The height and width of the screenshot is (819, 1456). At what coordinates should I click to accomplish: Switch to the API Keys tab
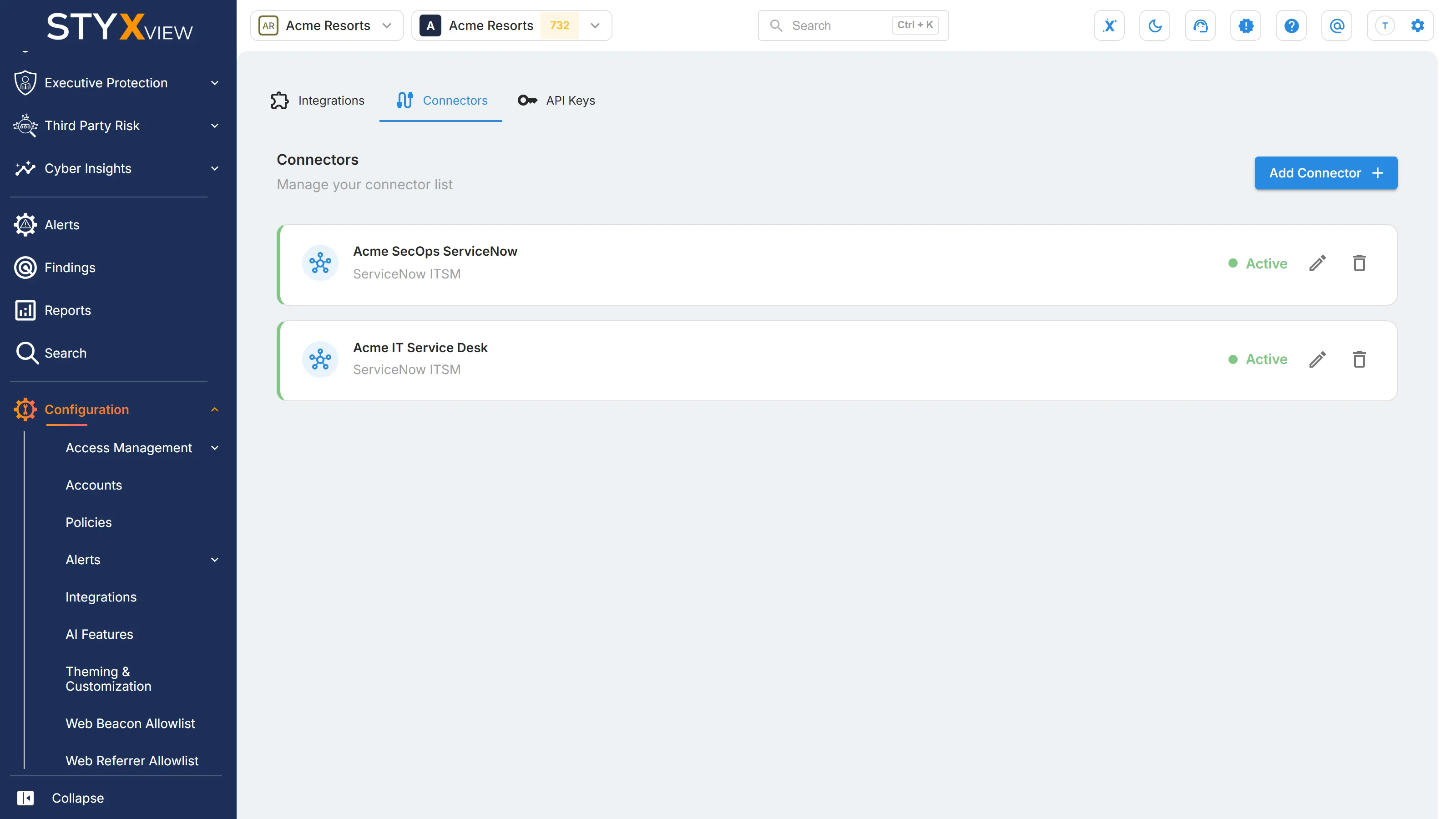click(556, 101)
